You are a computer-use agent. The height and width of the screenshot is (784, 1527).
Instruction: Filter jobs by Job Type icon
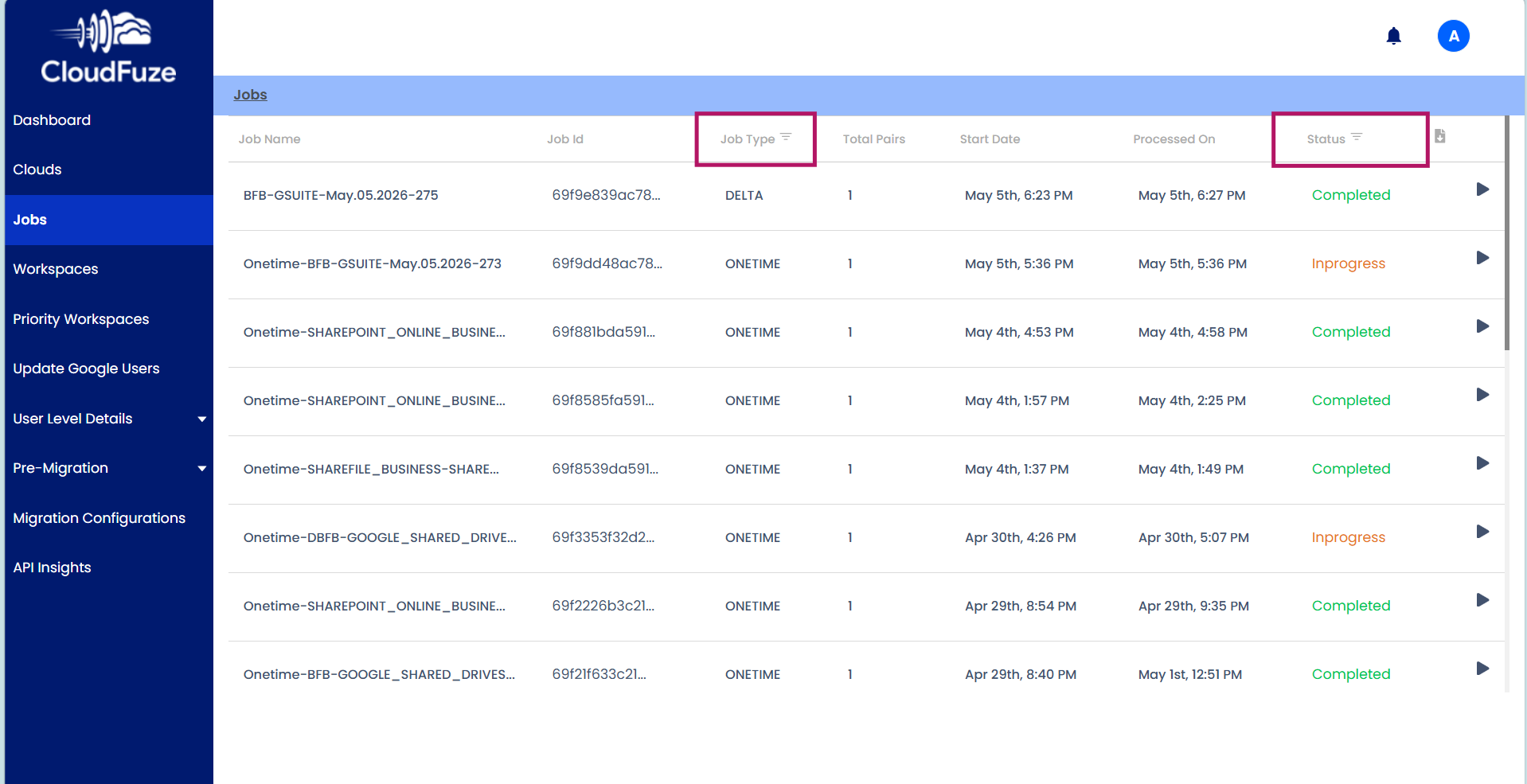tap(786, 137)
